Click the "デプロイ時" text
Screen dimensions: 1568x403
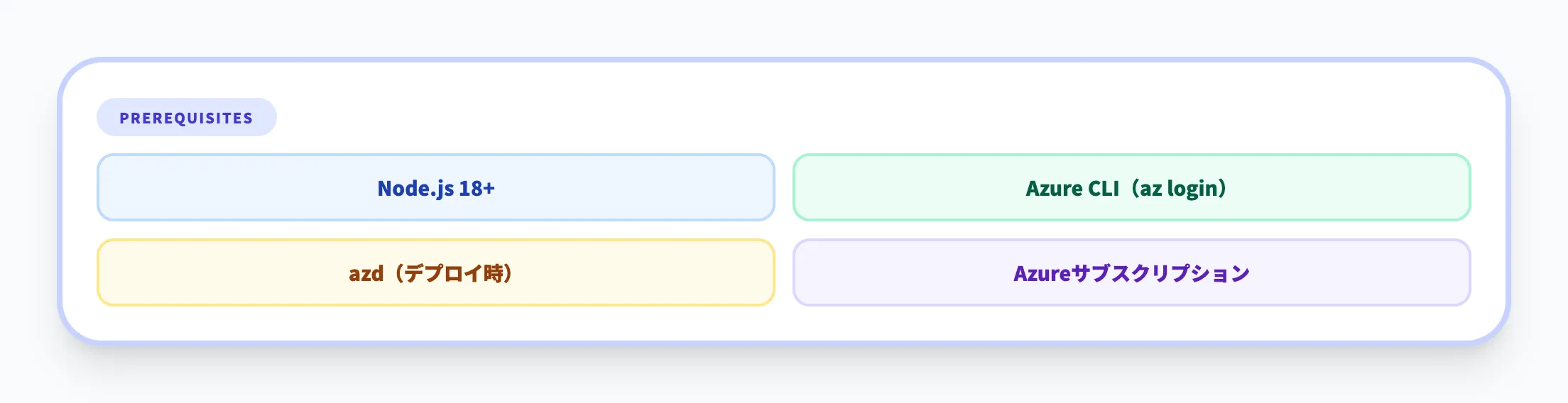pos(454,274)
